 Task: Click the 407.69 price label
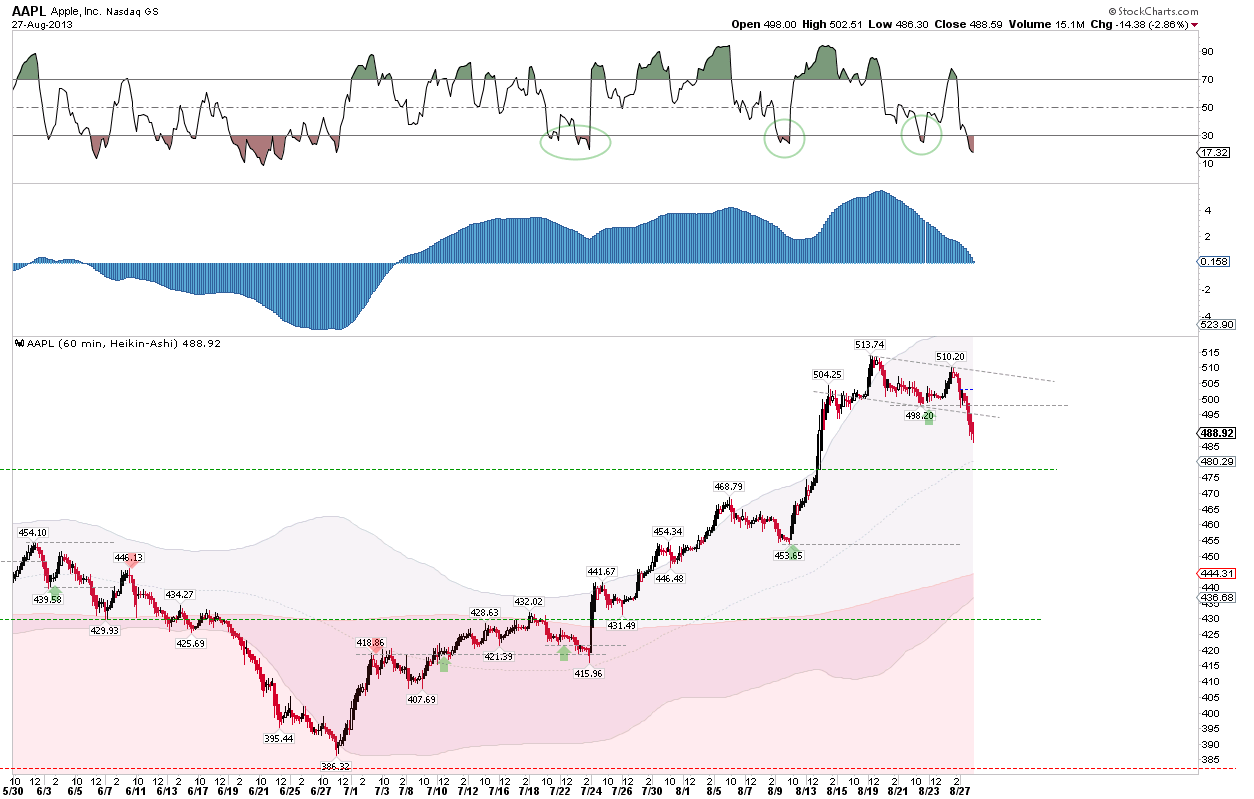tap(421, 699)
